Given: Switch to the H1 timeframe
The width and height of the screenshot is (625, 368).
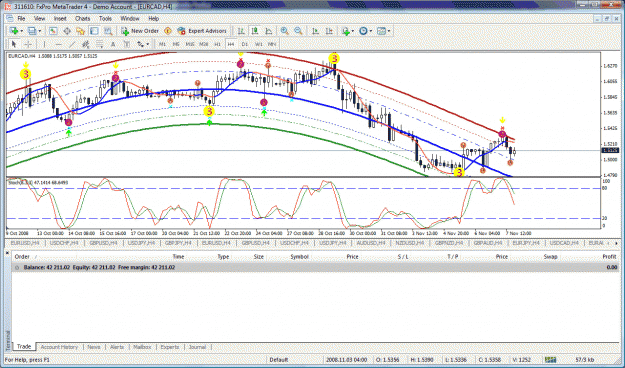Looking at the screenshot, I should click(217, 44).
